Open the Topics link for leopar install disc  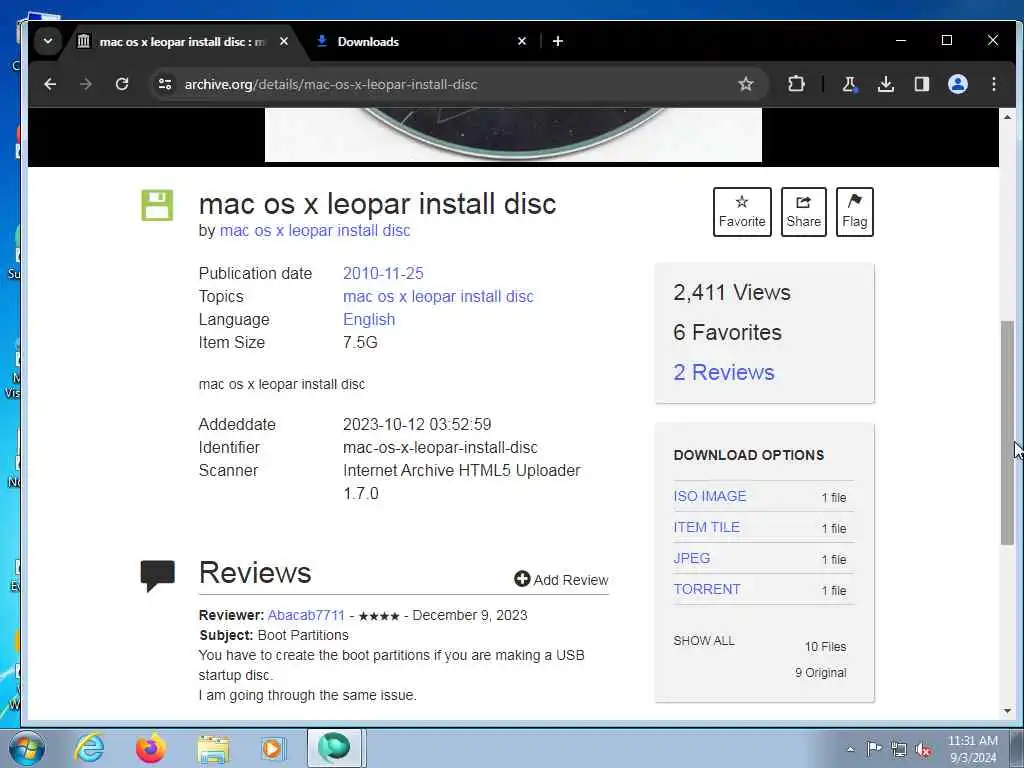[438, 296]
